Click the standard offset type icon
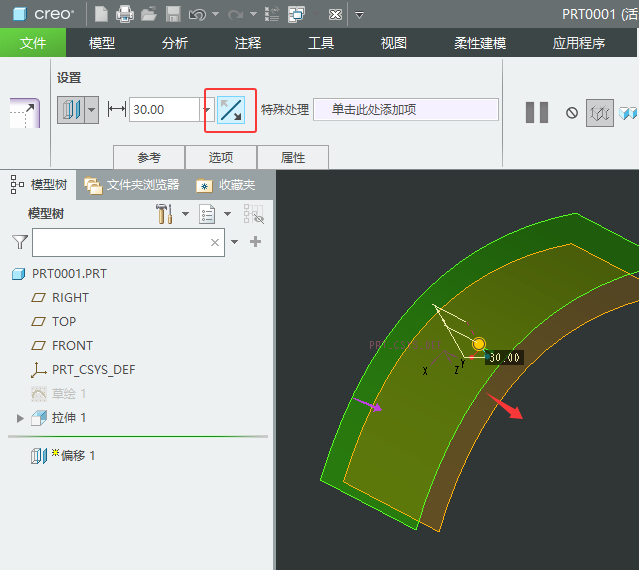Image resolution: width=639 pixels, height=570 pixels. pos(71,110)
